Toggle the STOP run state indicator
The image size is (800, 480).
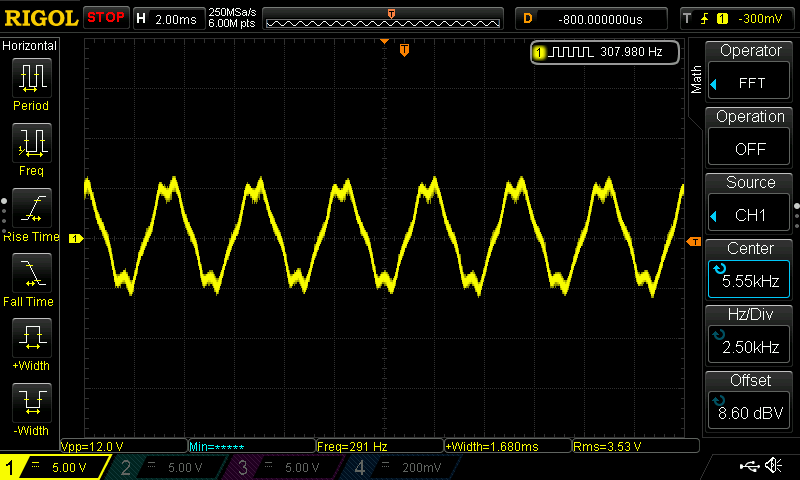(106, 18)
